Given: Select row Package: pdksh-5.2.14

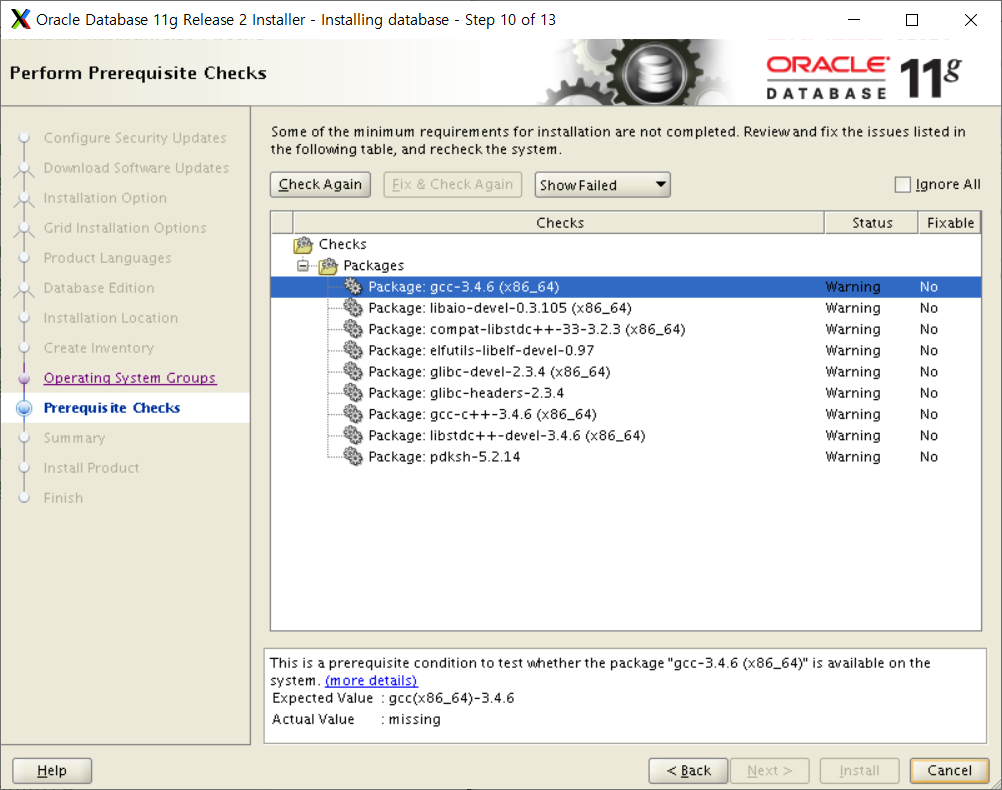Looking at the screenshot, I should point(626,456).
